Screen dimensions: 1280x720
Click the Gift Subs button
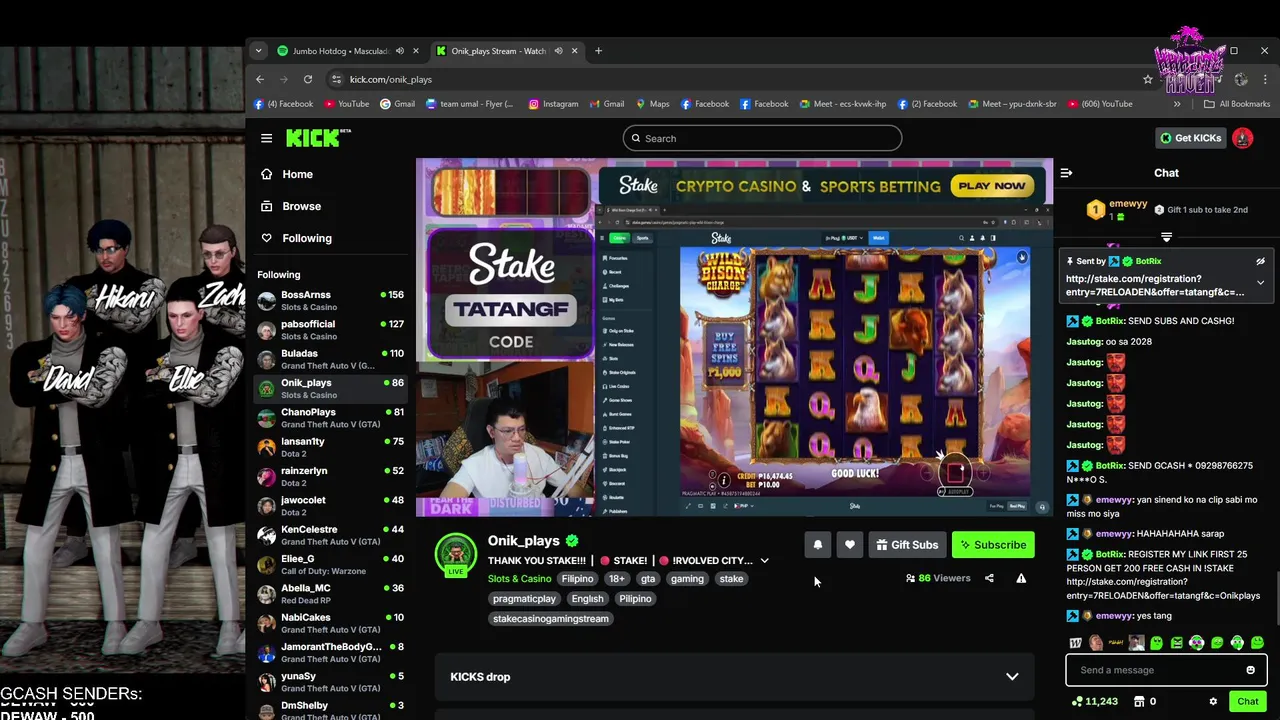907,545
